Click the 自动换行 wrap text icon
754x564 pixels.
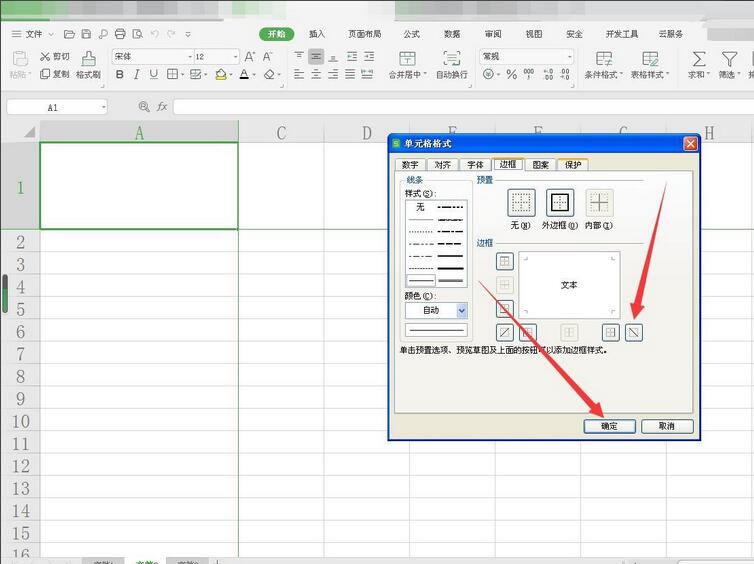click(x=452, y=59)
